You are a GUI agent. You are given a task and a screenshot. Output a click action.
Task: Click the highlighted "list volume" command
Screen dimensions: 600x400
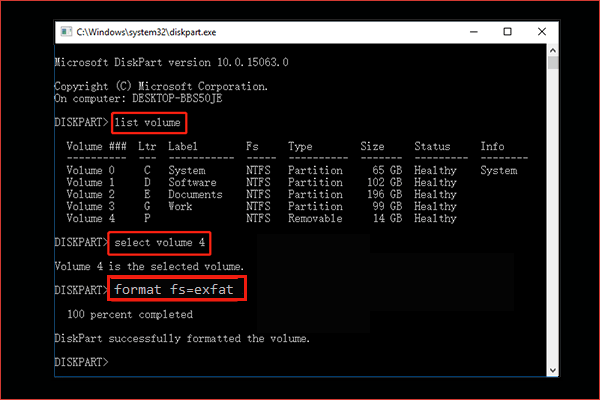(x=146, y=121)
